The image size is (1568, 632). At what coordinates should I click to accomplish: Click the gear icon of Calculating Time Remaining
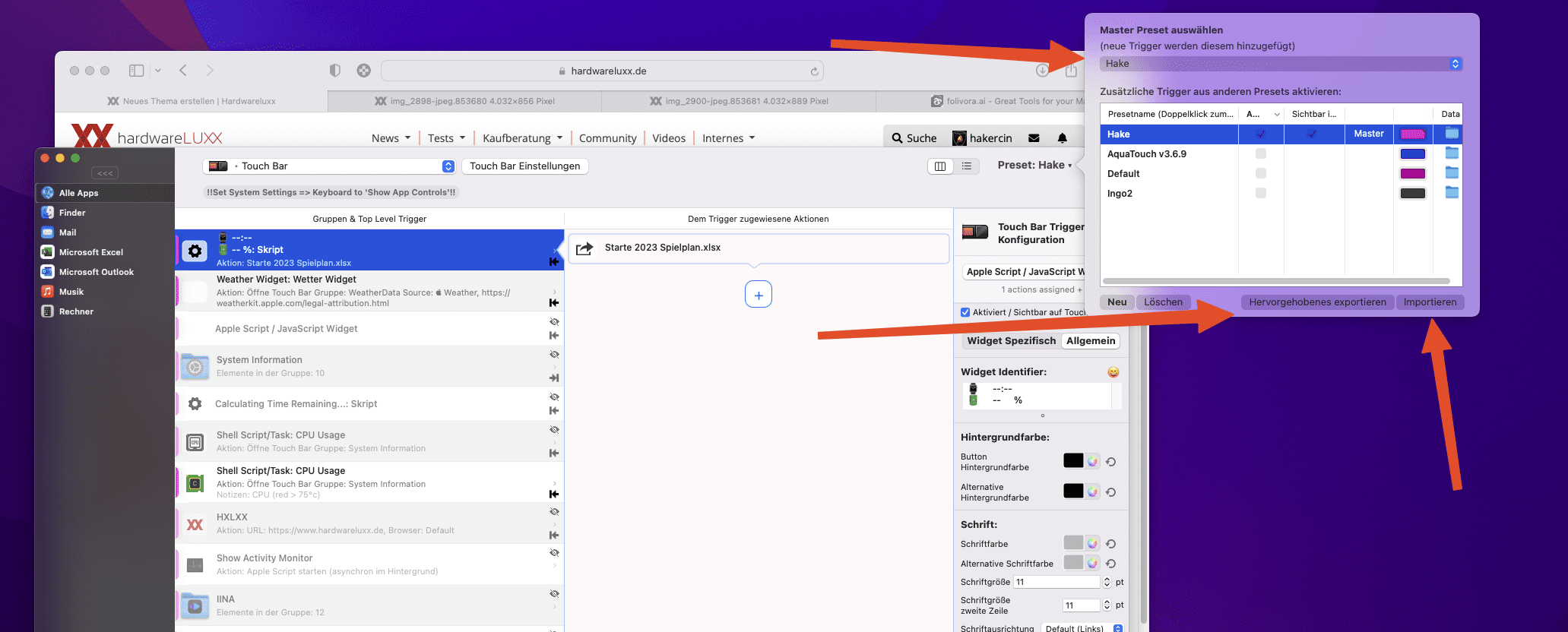[x=195, y=404]
